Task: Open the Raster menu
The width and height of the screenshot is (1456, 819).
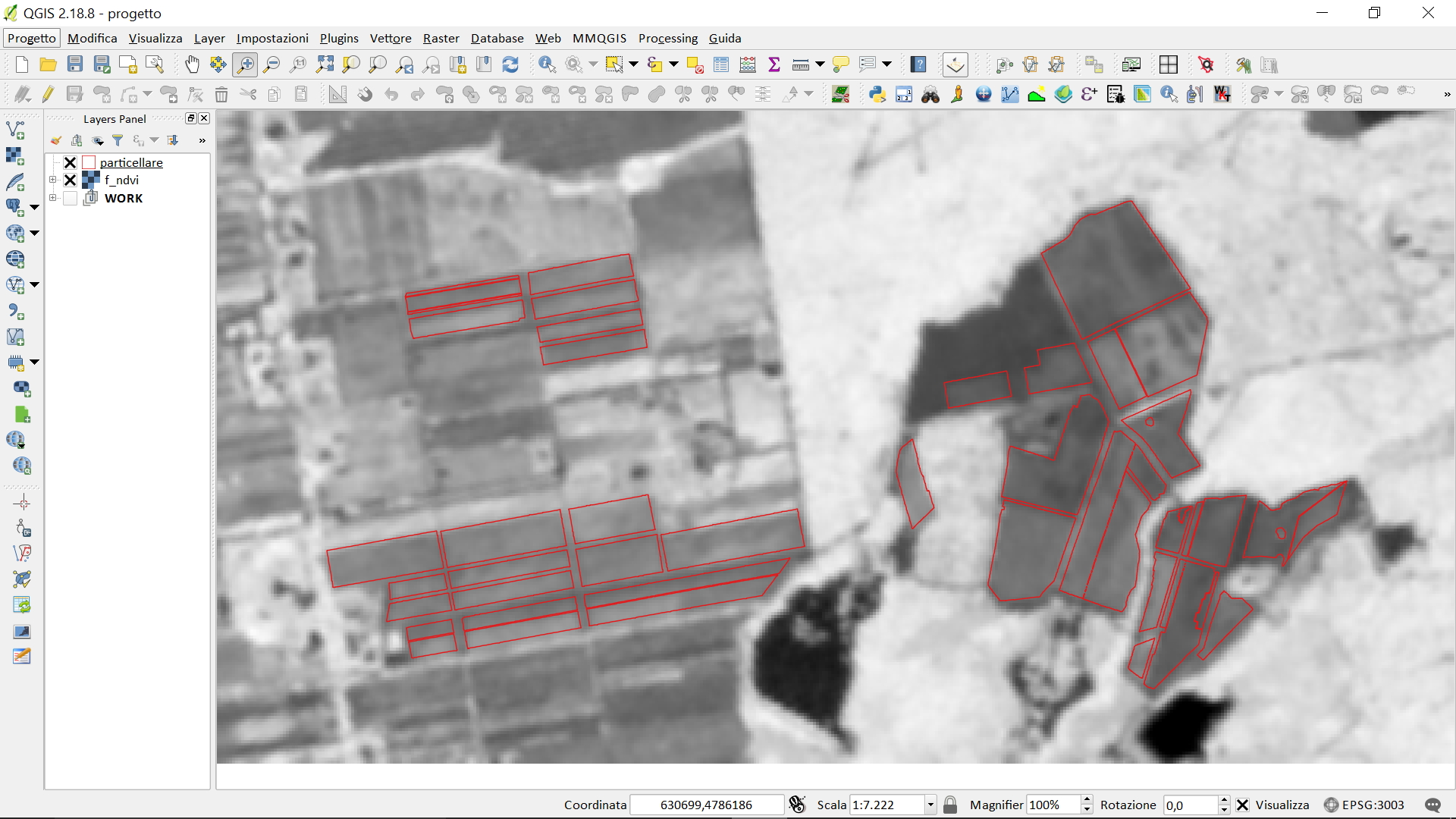Action: [x=441, y=38]
